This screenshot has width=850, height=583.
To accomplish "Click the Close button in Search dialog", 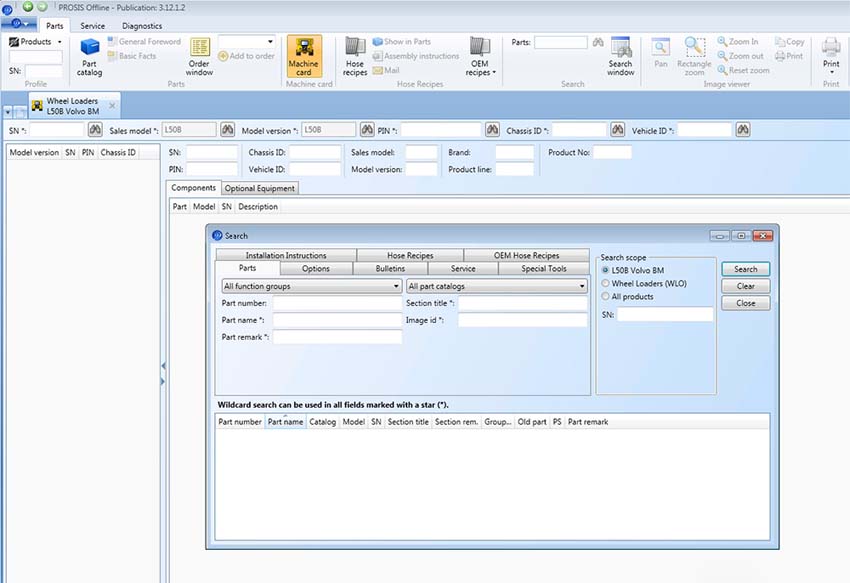I will pyautogui.click(x=746, y=303).
